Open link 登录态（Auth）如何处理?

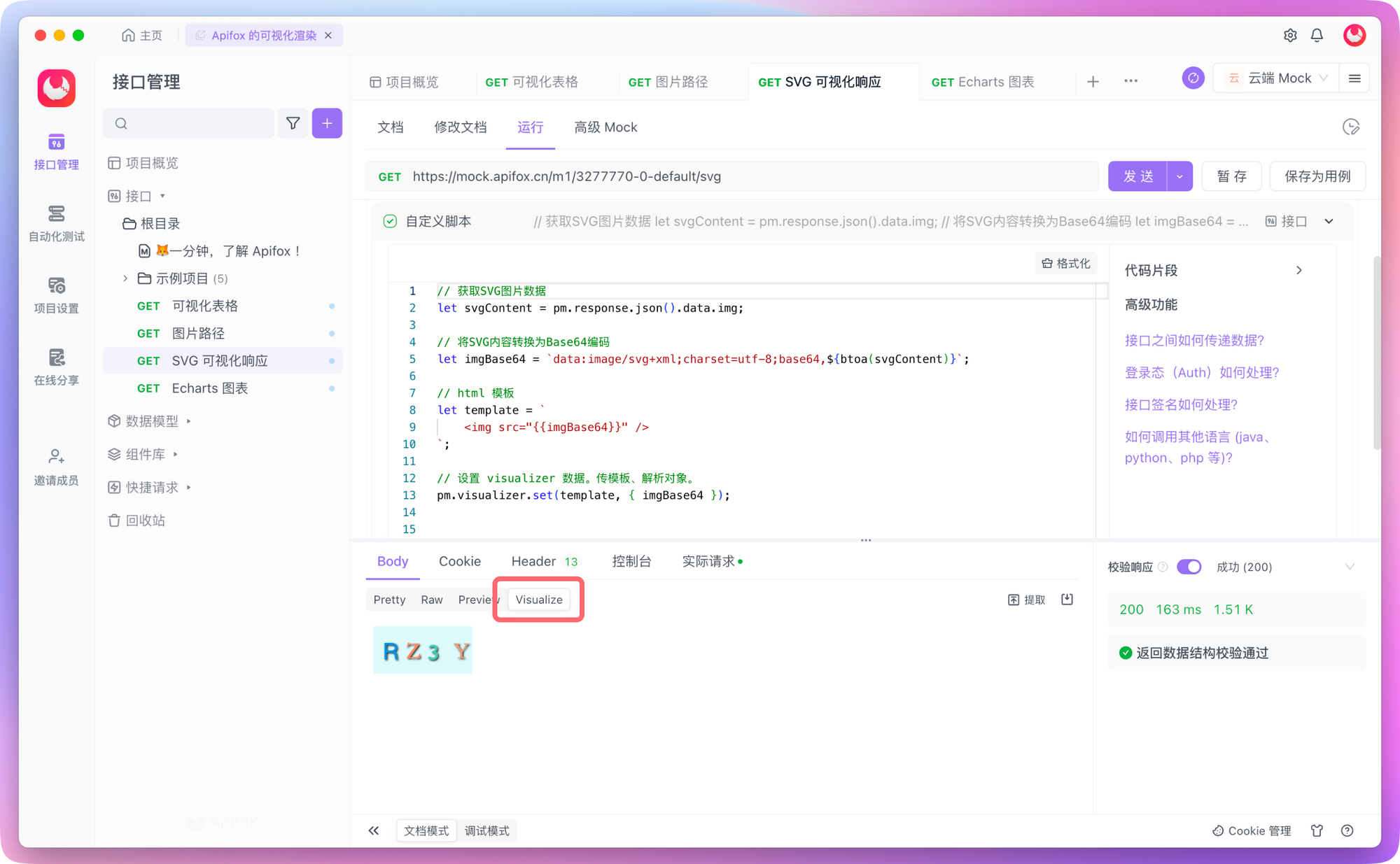point(1202,372)
